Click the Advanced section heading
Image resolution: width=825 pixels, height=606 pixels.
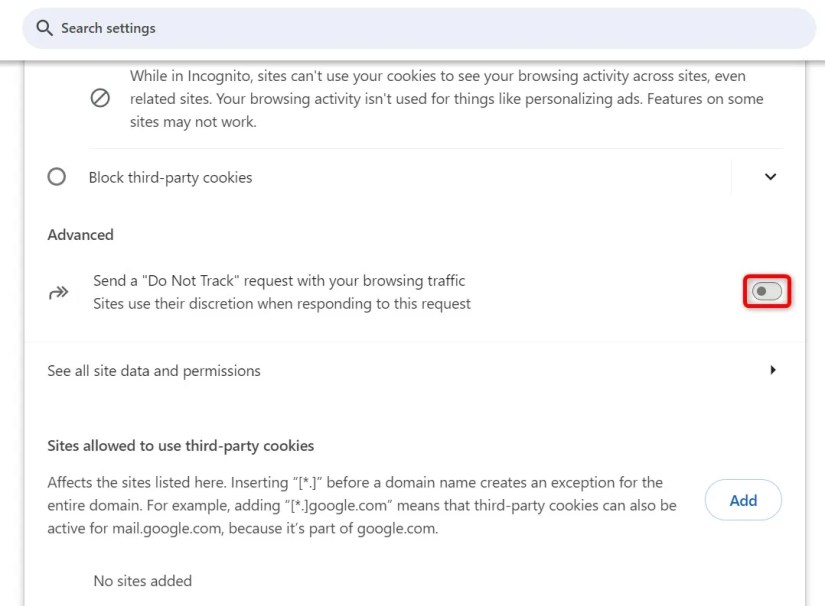(80, 235)
